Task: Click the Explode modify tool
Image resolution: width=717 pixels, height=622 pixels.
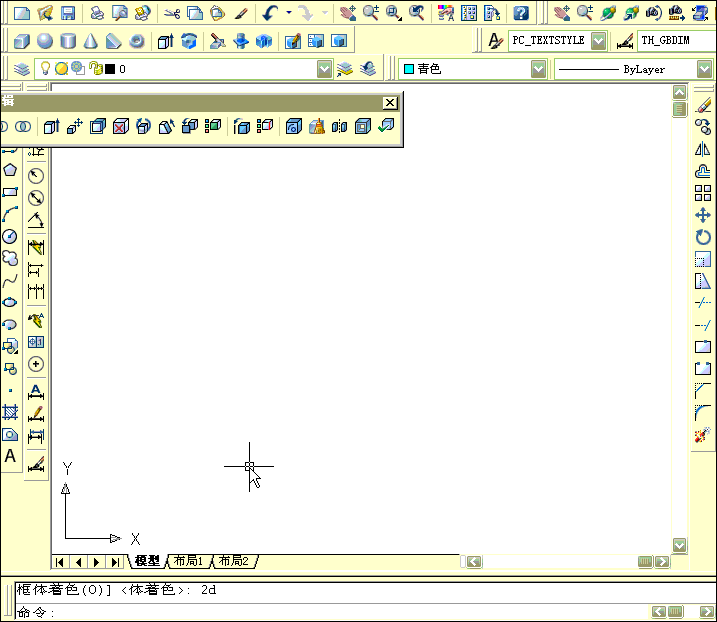Action: pos(703,435)
